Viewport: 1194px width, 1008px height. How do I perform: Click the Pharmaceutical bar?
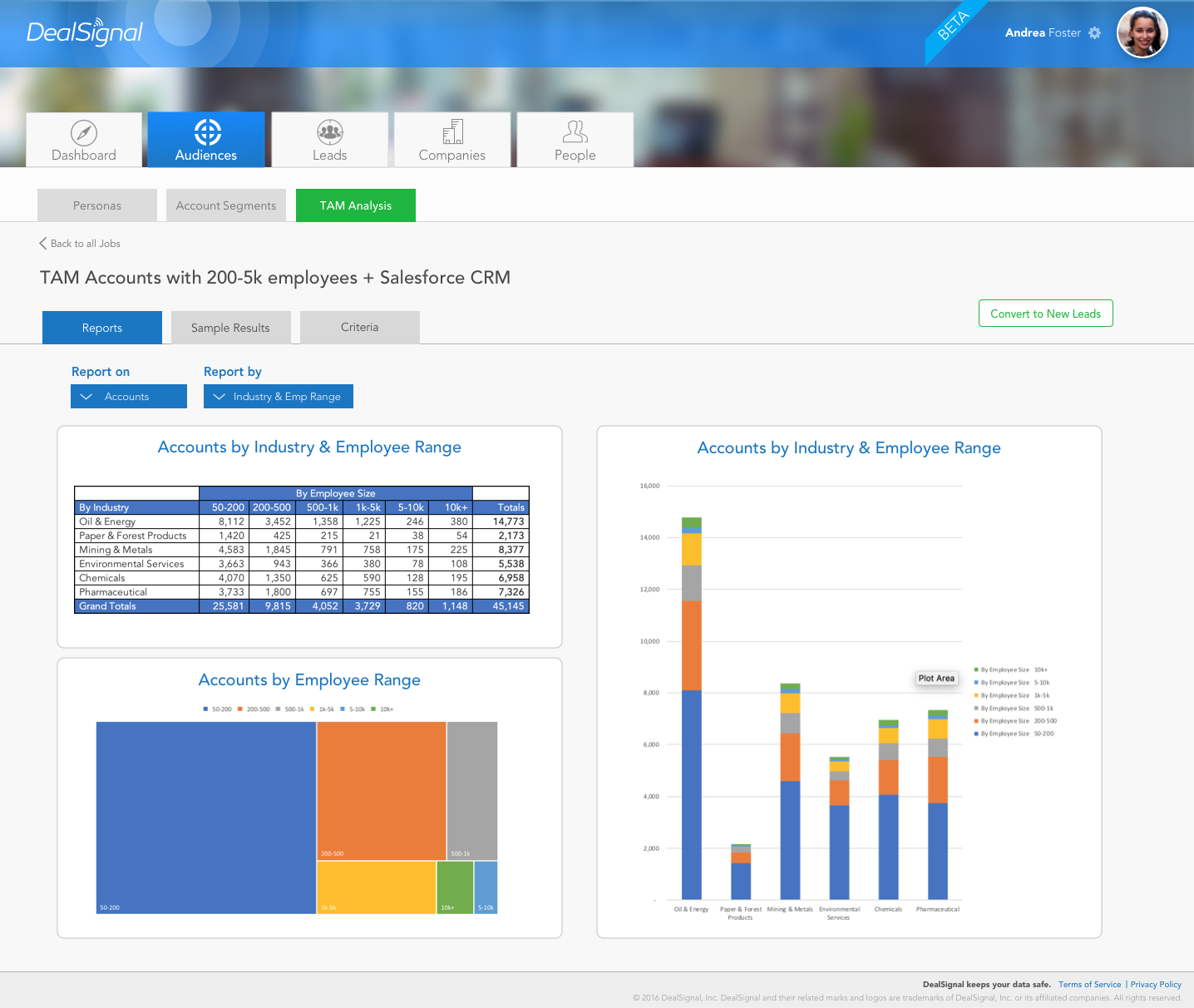938,805
